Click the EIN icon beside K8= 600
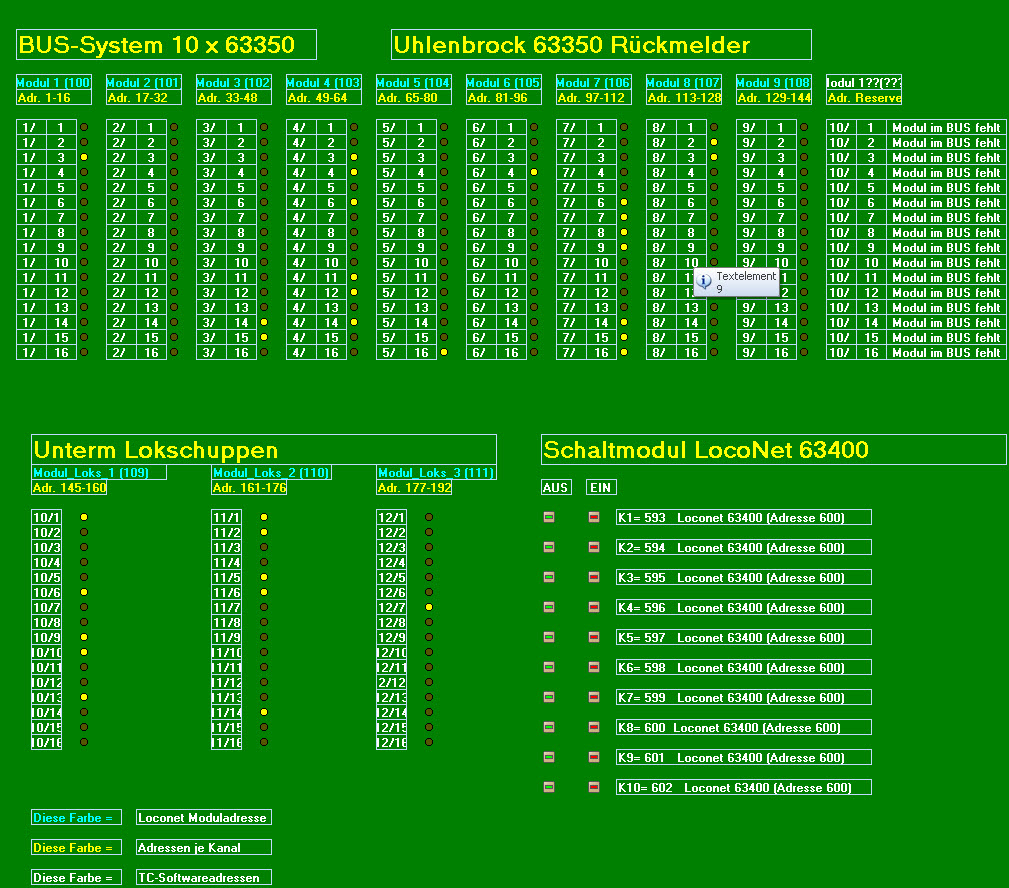 point(594,727)
